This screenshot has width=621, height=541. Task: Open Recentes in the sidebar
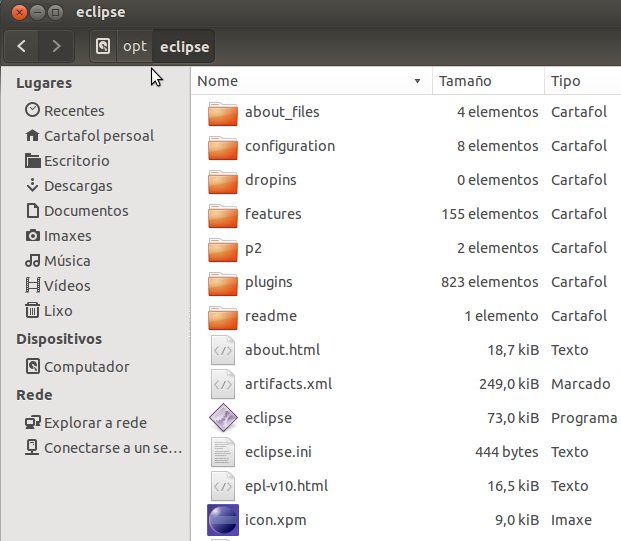click(x=74, y=110)
